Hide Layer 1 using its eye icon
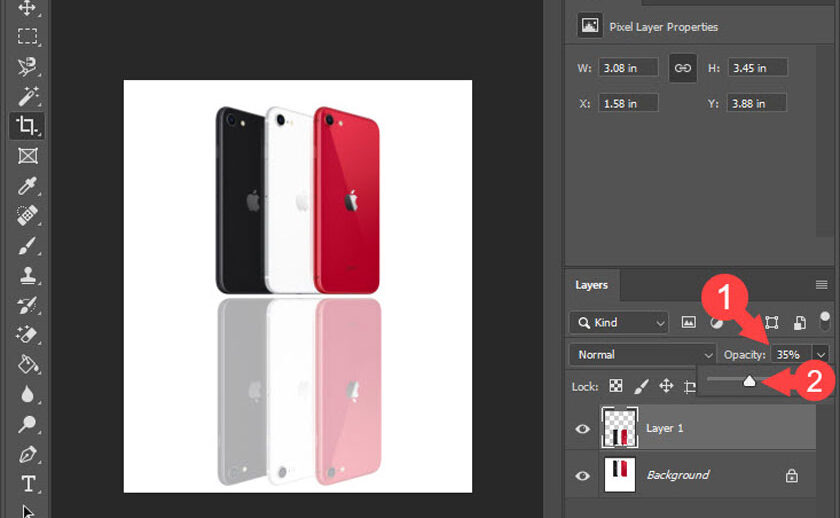This screenshot has width=840, height=518. tap(583, 429)
